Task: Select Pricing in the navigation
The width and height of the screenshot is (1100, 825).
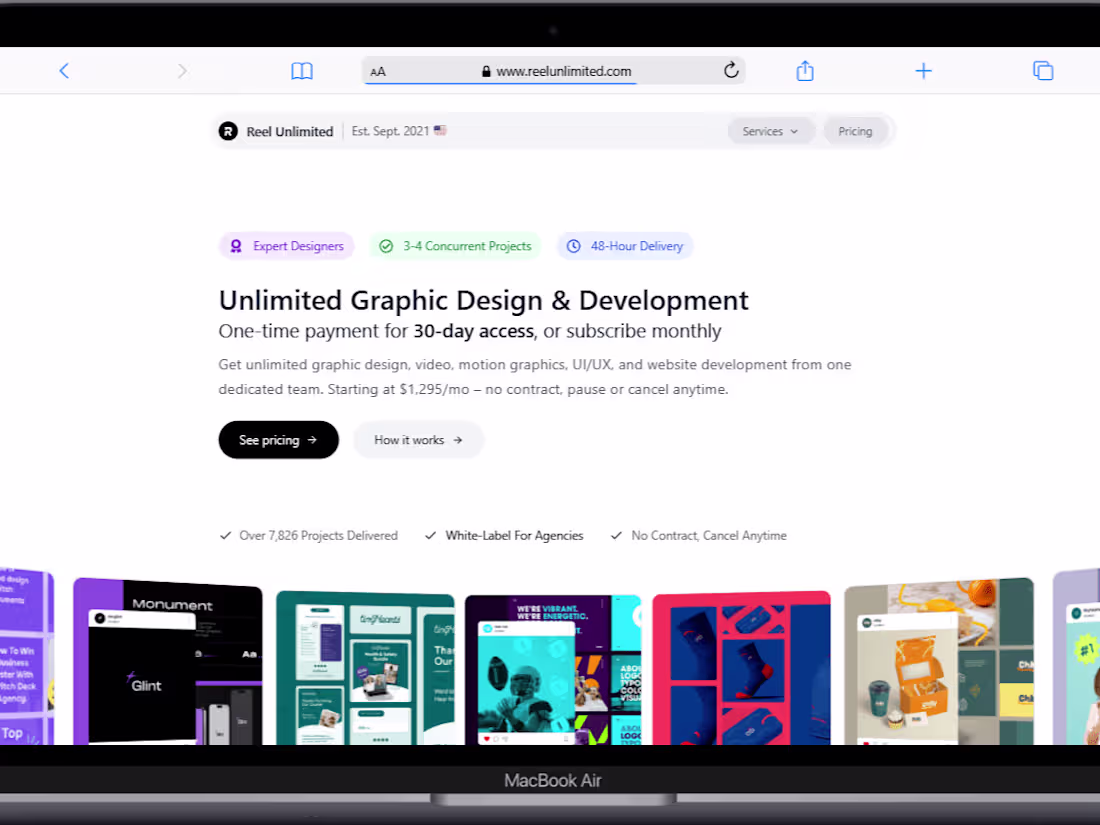Action: point(855,130)
